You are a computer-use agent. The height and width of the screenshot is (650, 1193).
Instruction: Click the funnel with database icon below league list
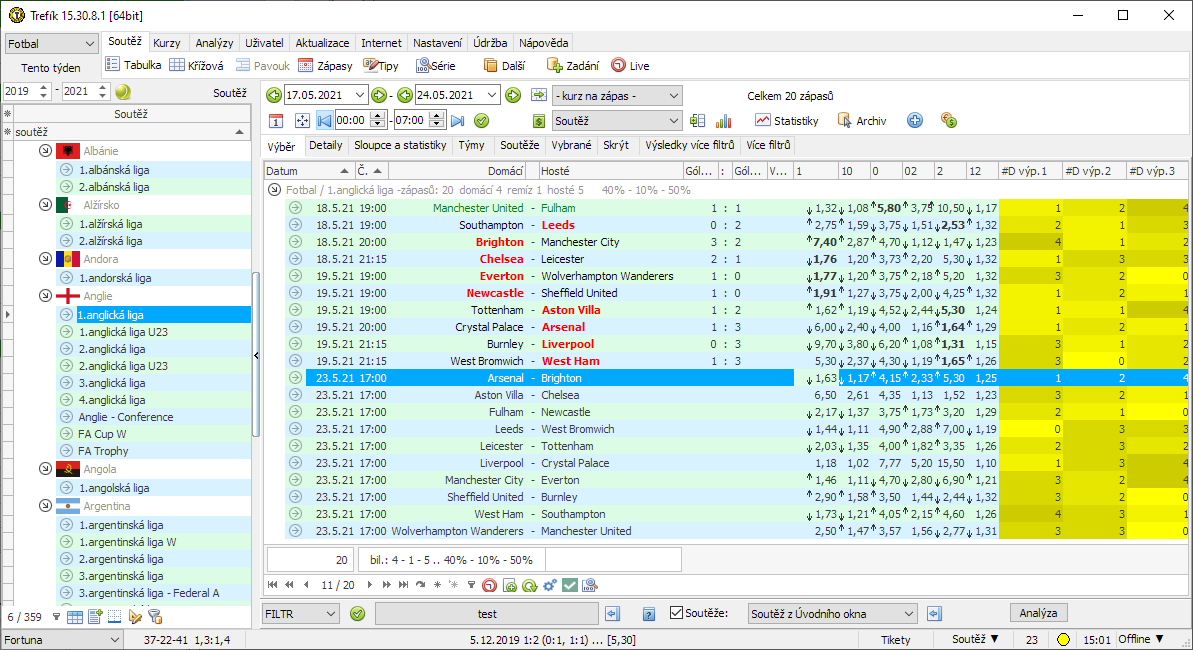point(154,617)
